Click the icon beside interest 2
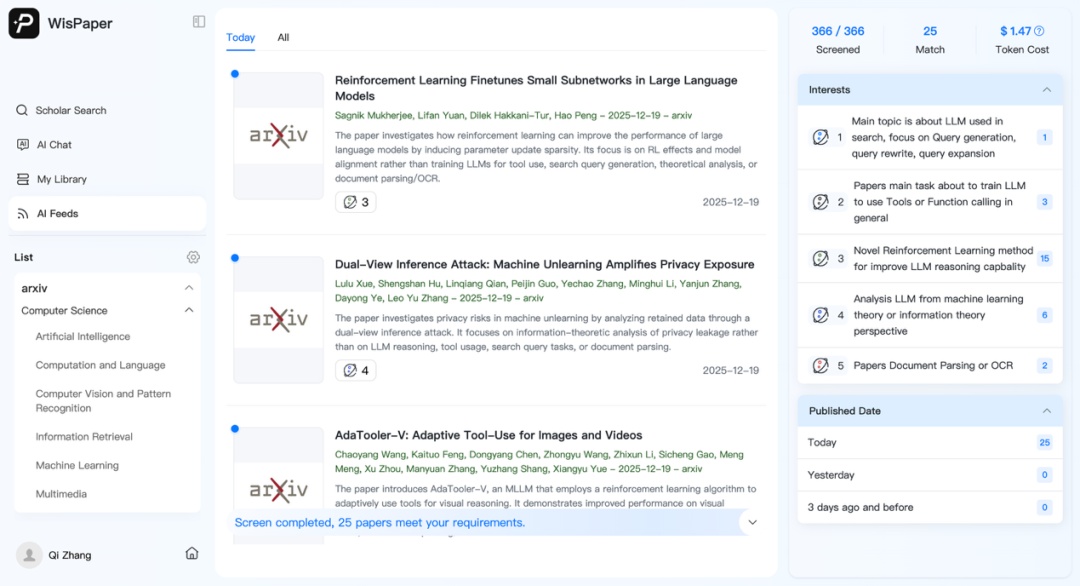The height and width of the screenshot is (586, 1080). click(x=820, y=202)
